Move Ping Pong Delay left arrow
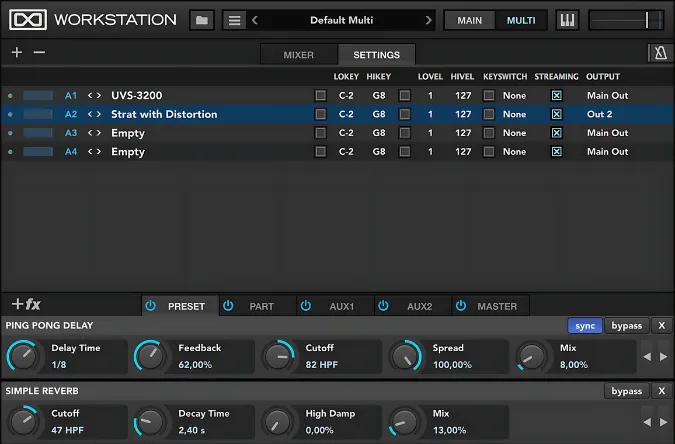675x444 pixels. [647, 357]
